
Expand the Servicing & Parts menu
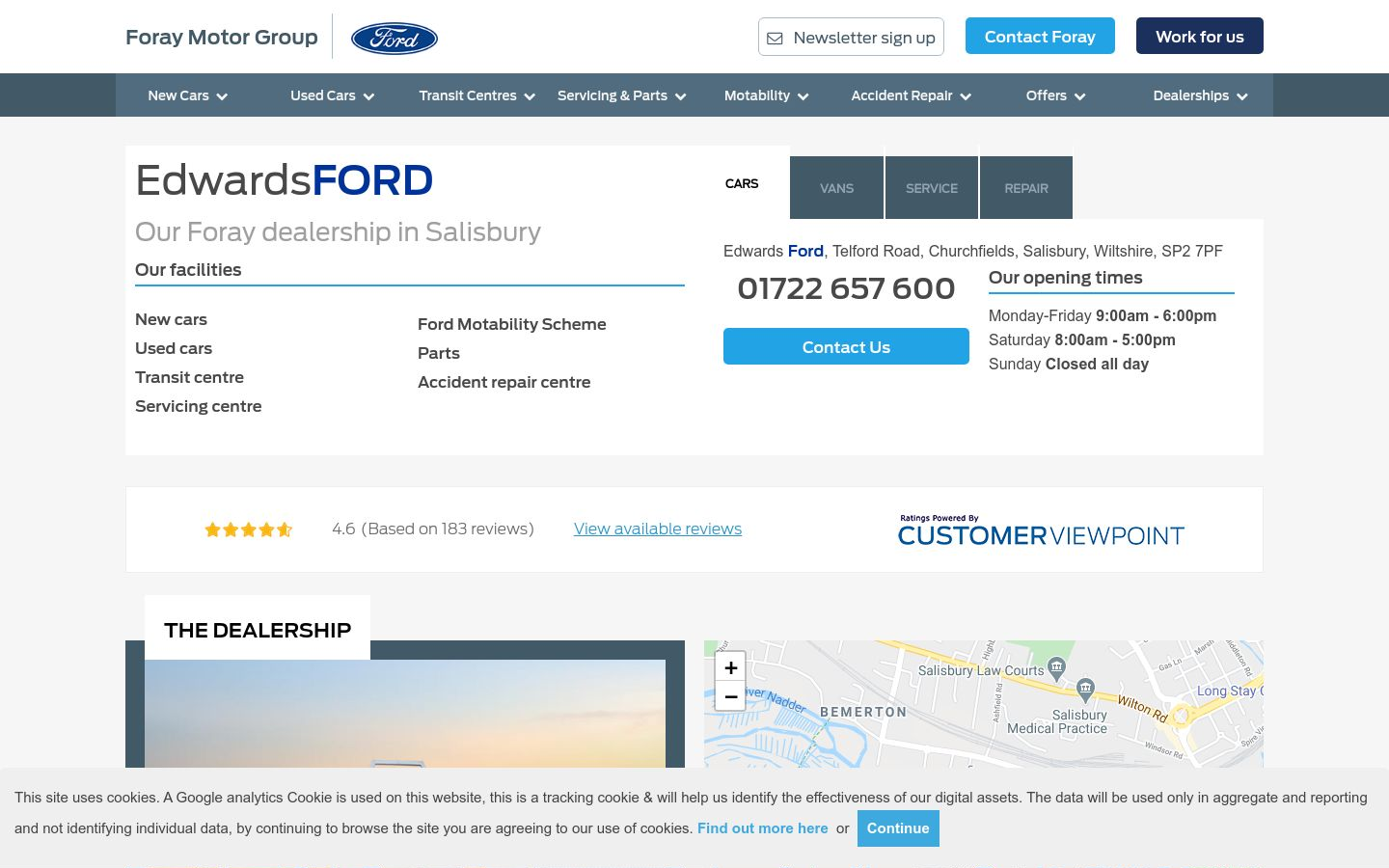point(621,95)
